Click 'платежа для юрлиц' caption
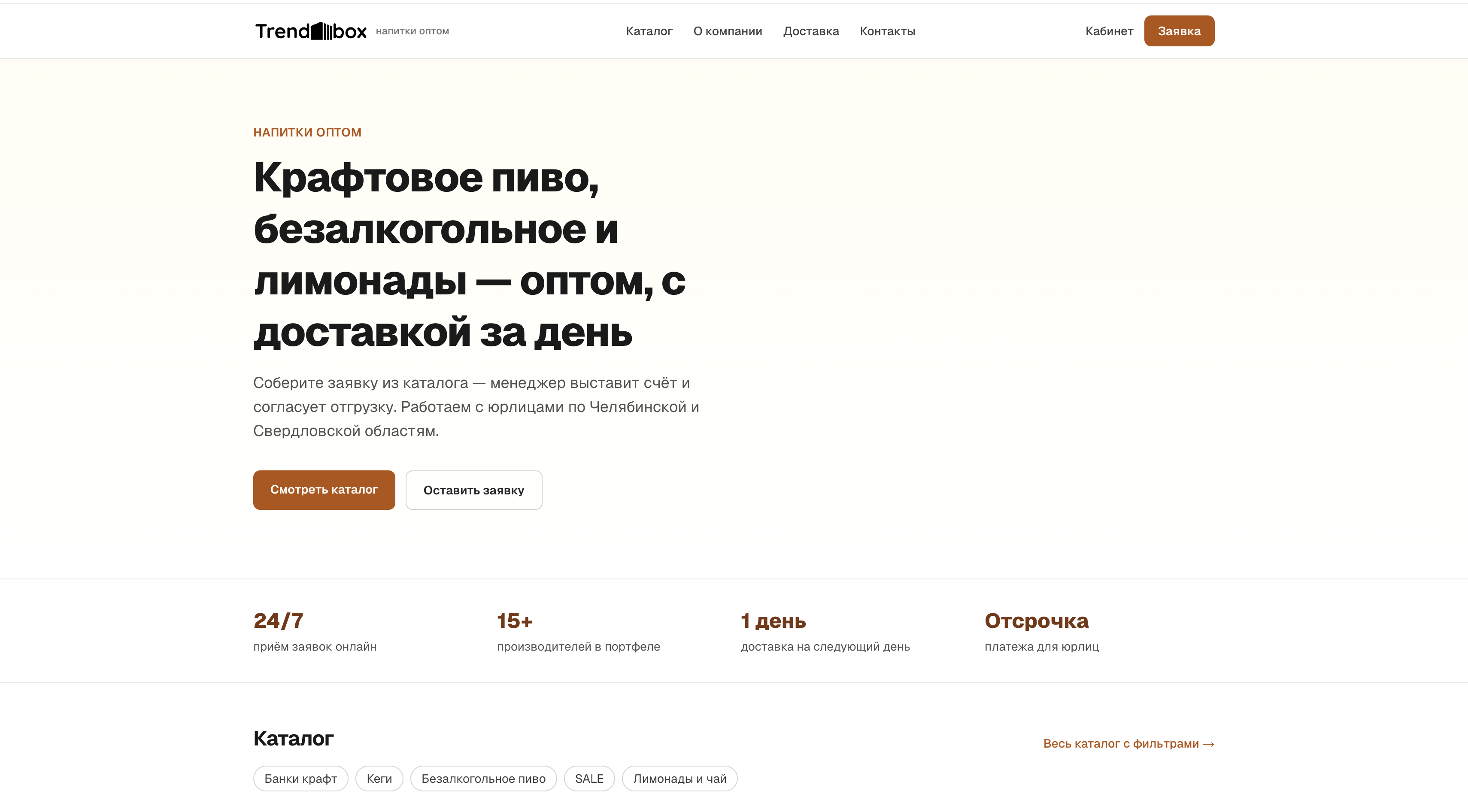 [x=1041, y=647]
